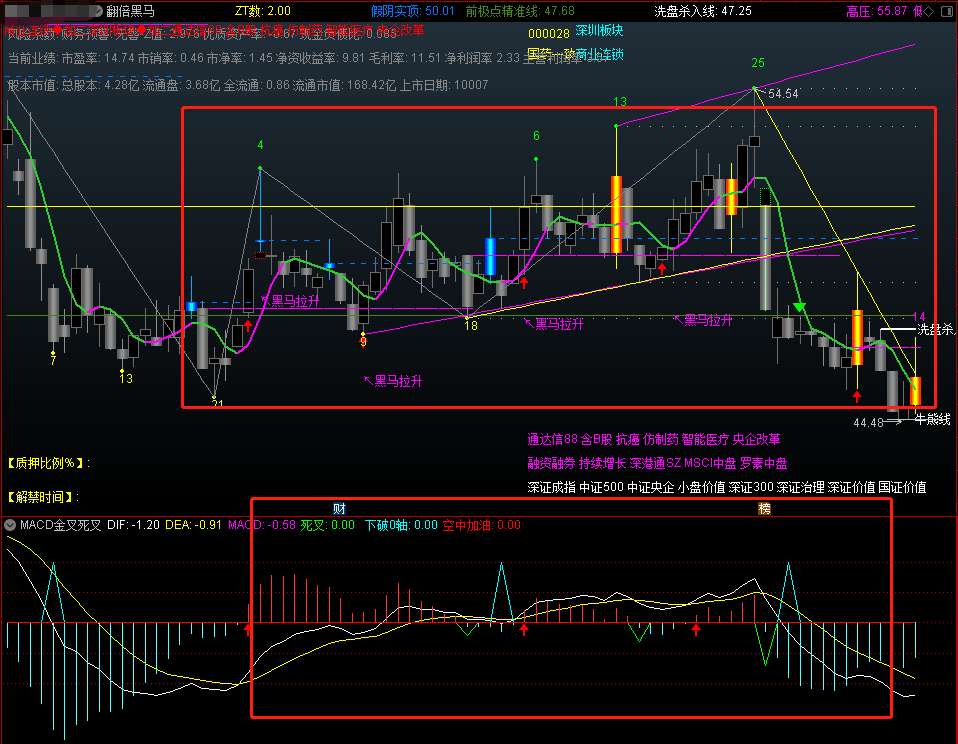
Task: Select the 深圳板块 sector link
Action: coord(599,31)
